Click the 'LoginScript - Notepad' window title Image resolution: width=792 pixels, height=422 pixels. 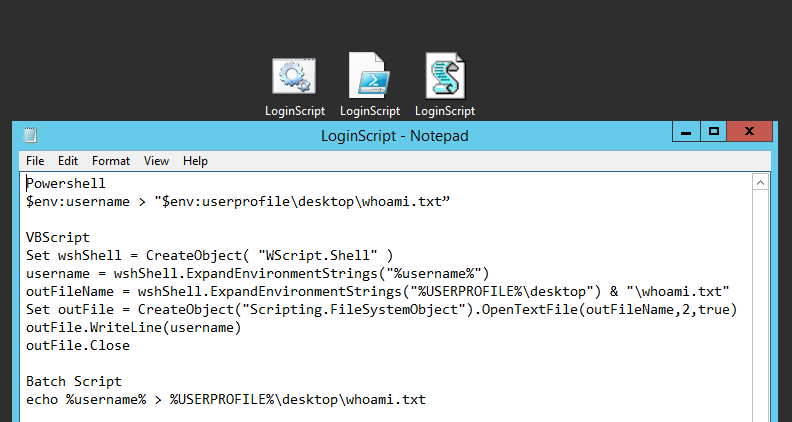[394, 136]
